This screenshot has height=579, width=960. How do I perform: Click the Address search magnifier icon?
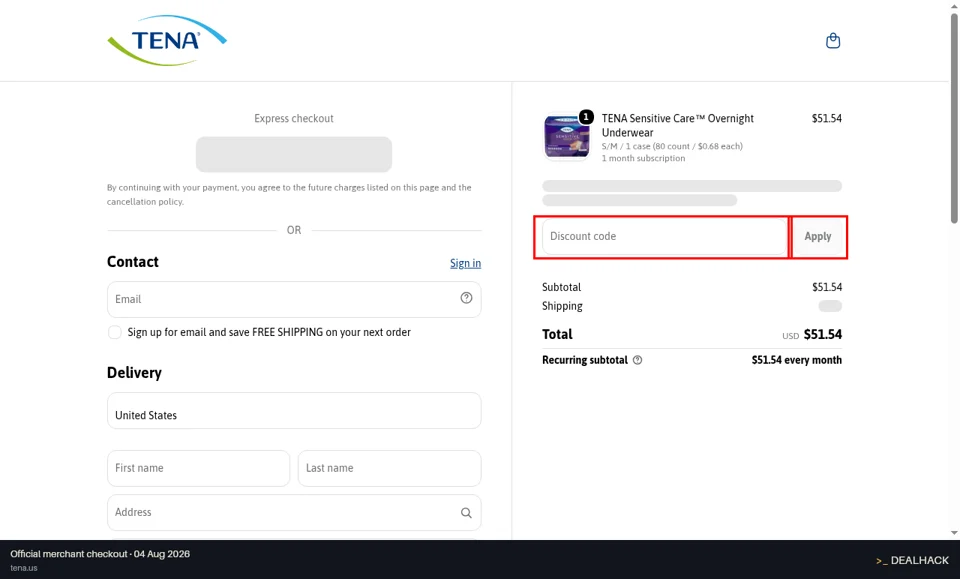coord(466,513)
